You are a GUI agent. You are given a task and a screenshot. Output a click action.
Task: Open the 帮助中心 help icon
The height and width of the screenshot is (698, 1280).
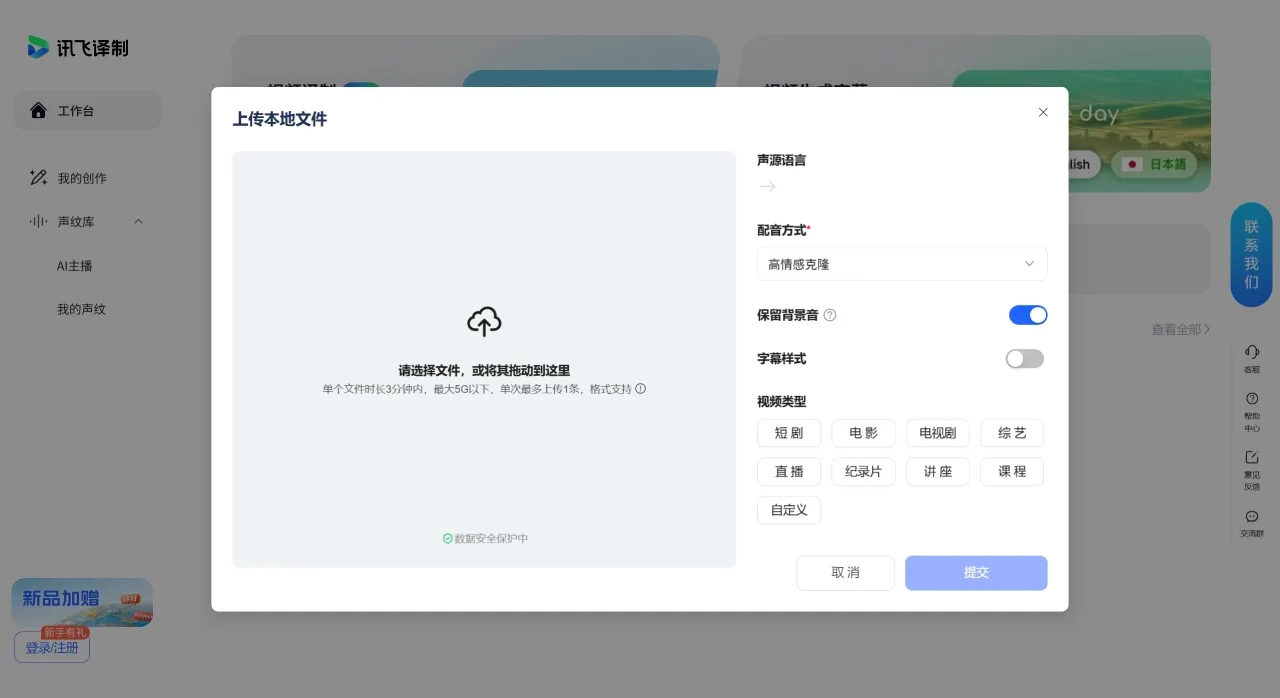[1252, 399]
